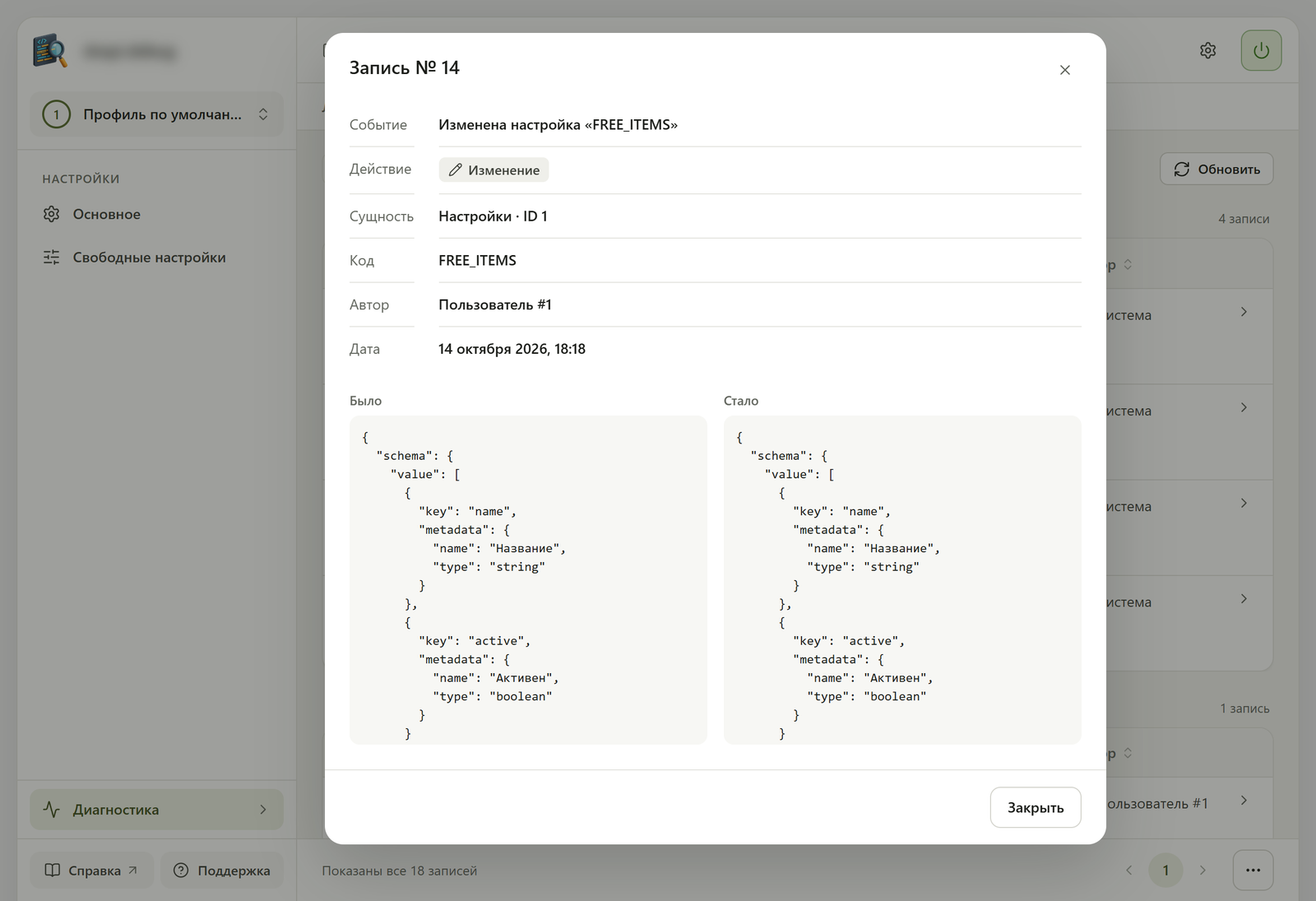Click the Изменение action badge
This screenshot has height=901, width=1316.
pyautogui.click(x=493, y=170)
